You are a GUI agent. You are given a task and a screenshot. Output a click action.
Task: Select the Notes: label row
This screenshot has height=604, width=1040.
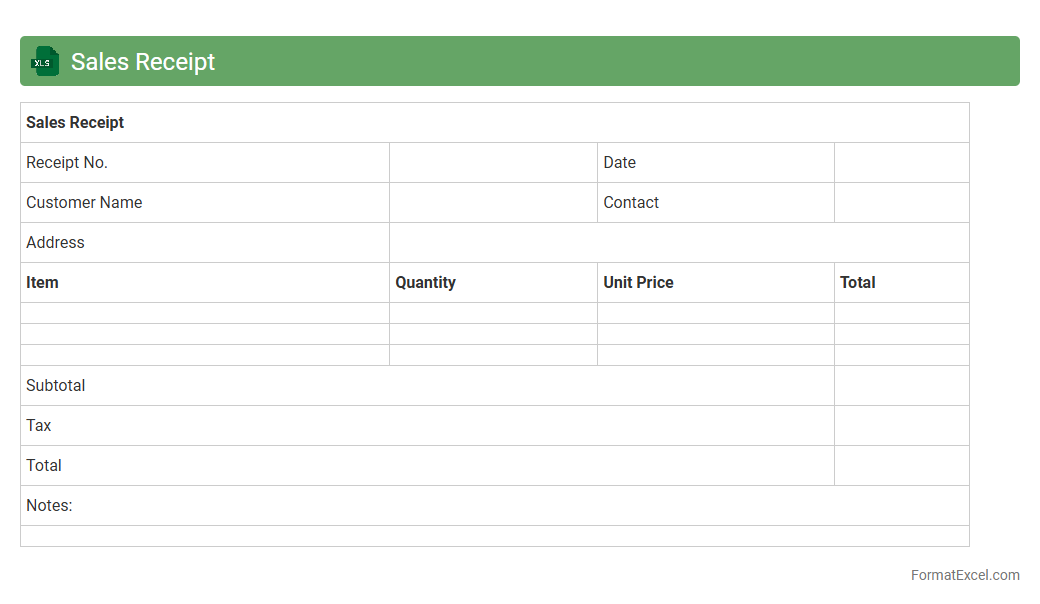tap(494, 506)
